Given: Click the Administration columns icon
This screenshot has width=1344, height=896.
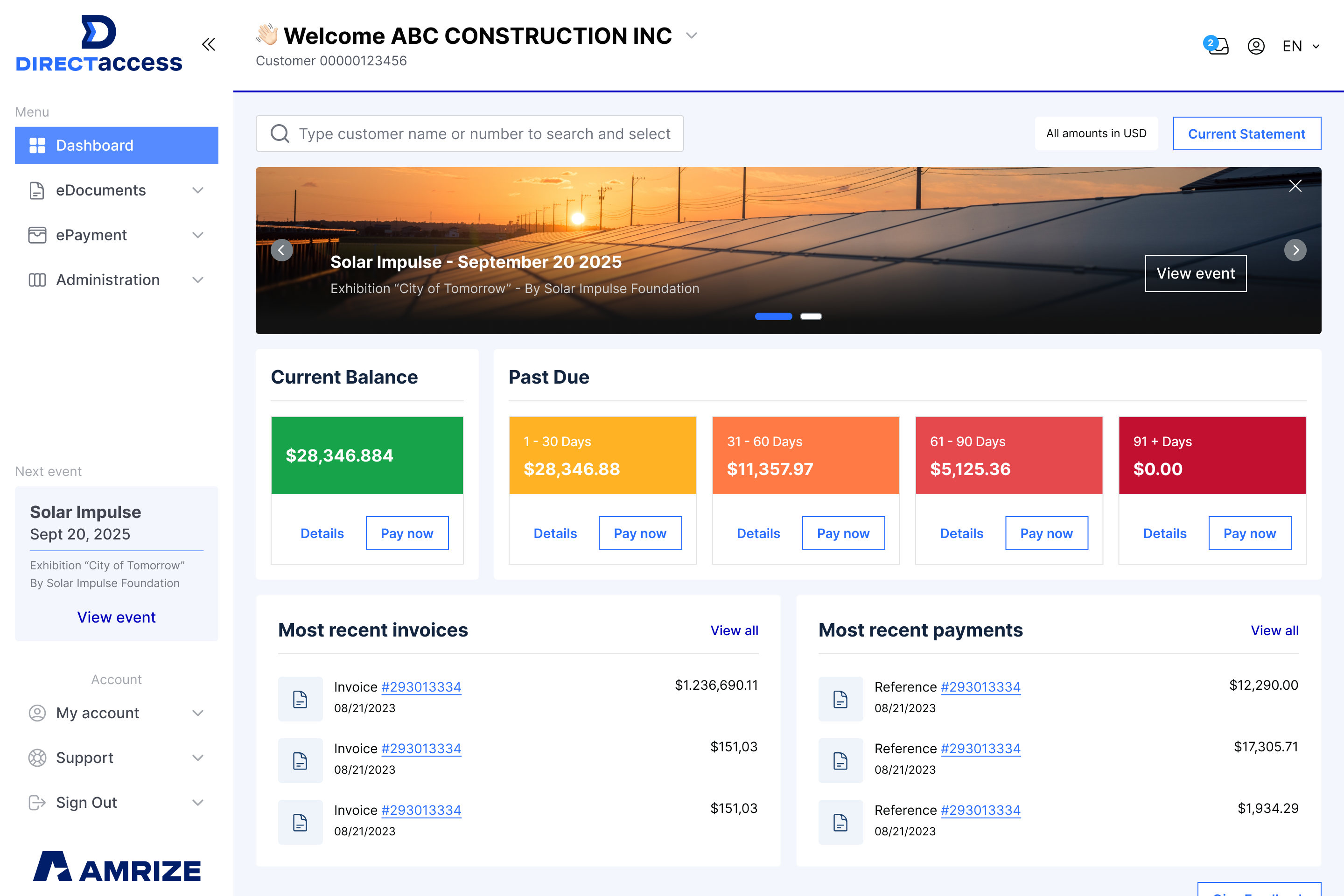Looking at the screenshot, I should [37, 280].
